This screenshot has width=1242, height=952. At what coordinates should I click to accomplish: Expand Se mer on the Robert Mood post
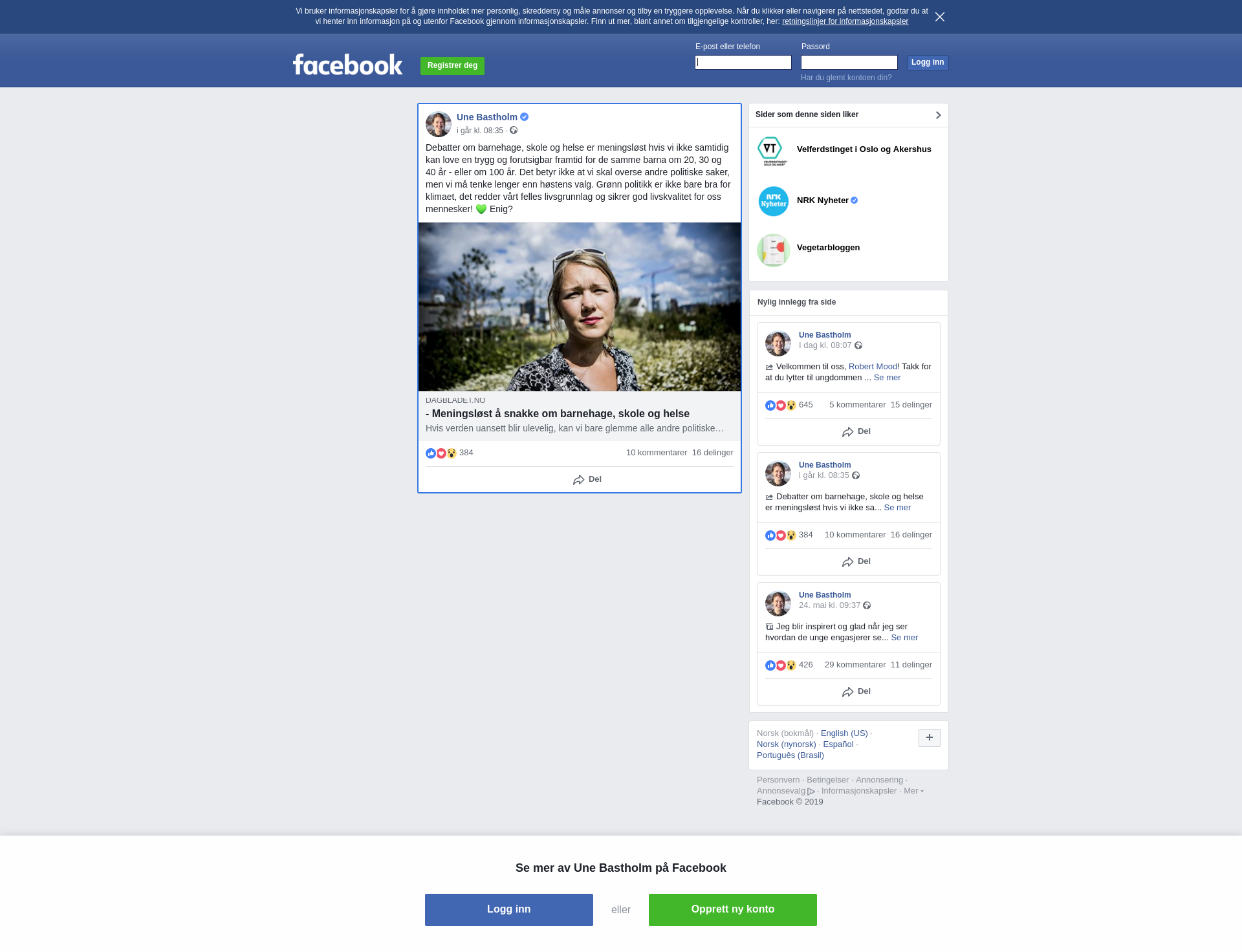(887, 378)
